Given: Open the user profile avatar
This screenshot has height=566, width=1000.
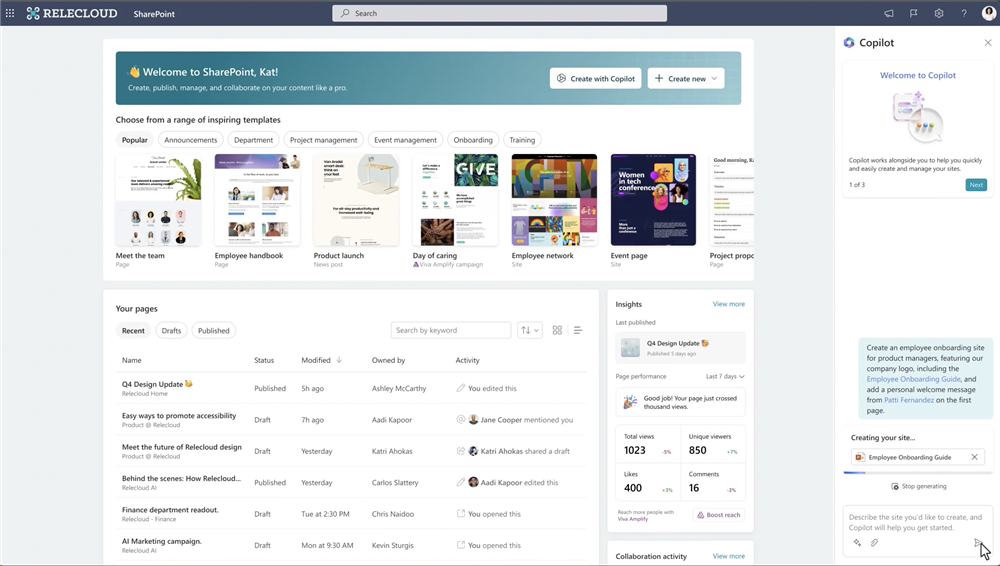Looking at the screenshot, I should (989, 13).
